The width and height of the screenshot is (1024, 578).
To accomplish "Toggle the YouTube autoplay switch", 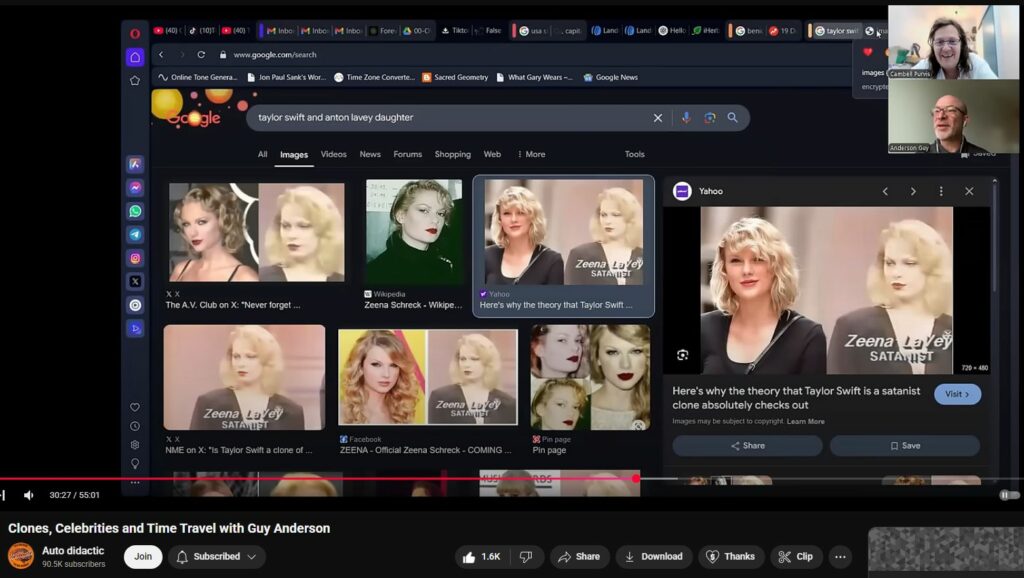I will (1008, 495).
